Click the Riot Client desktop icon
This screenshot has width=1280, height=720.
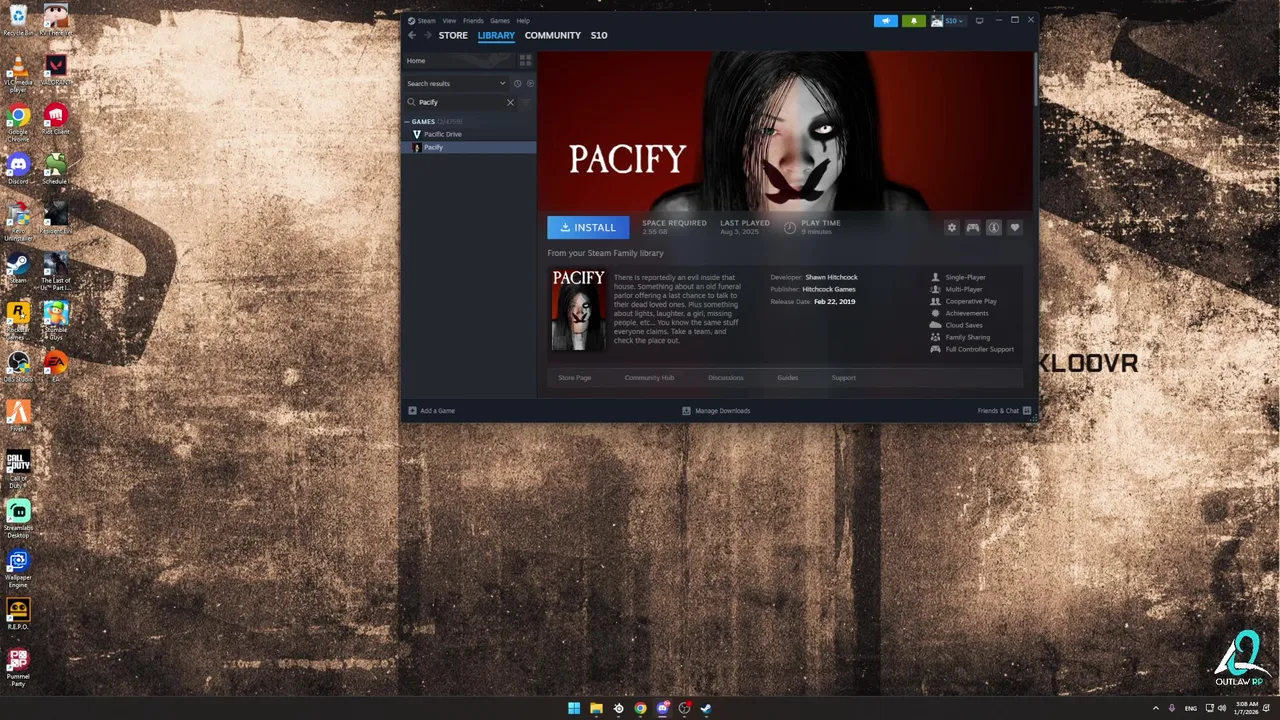(56, 120)
